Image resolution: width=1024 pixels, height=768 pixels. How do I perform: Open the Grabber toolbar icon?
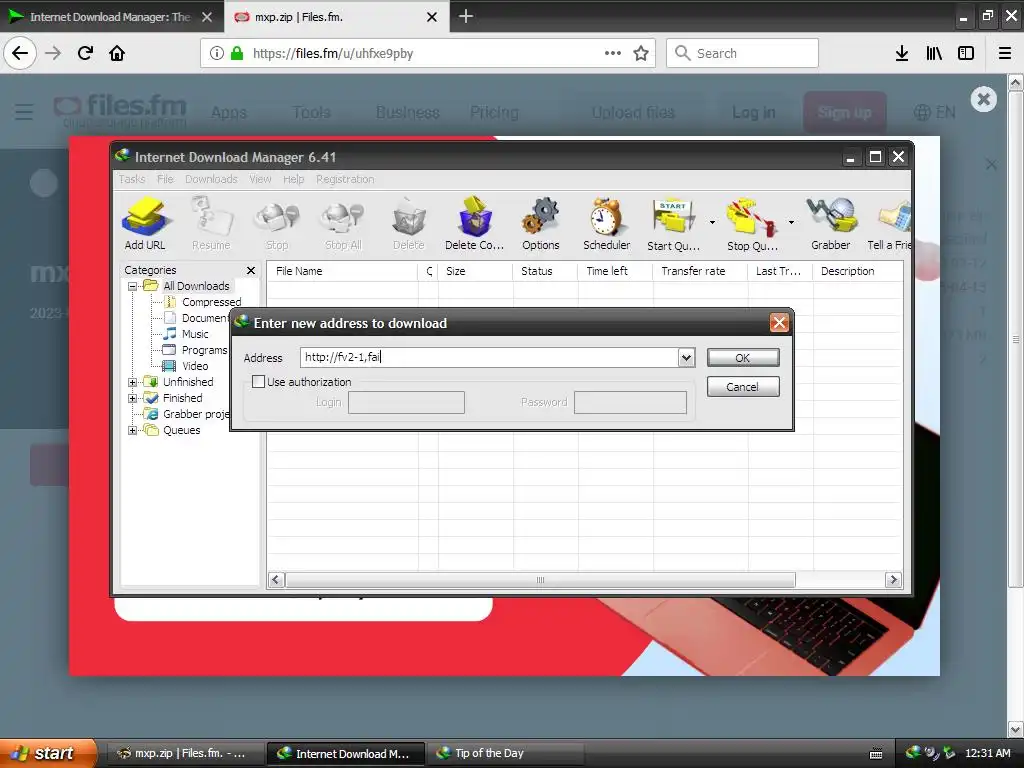point(831,224)
